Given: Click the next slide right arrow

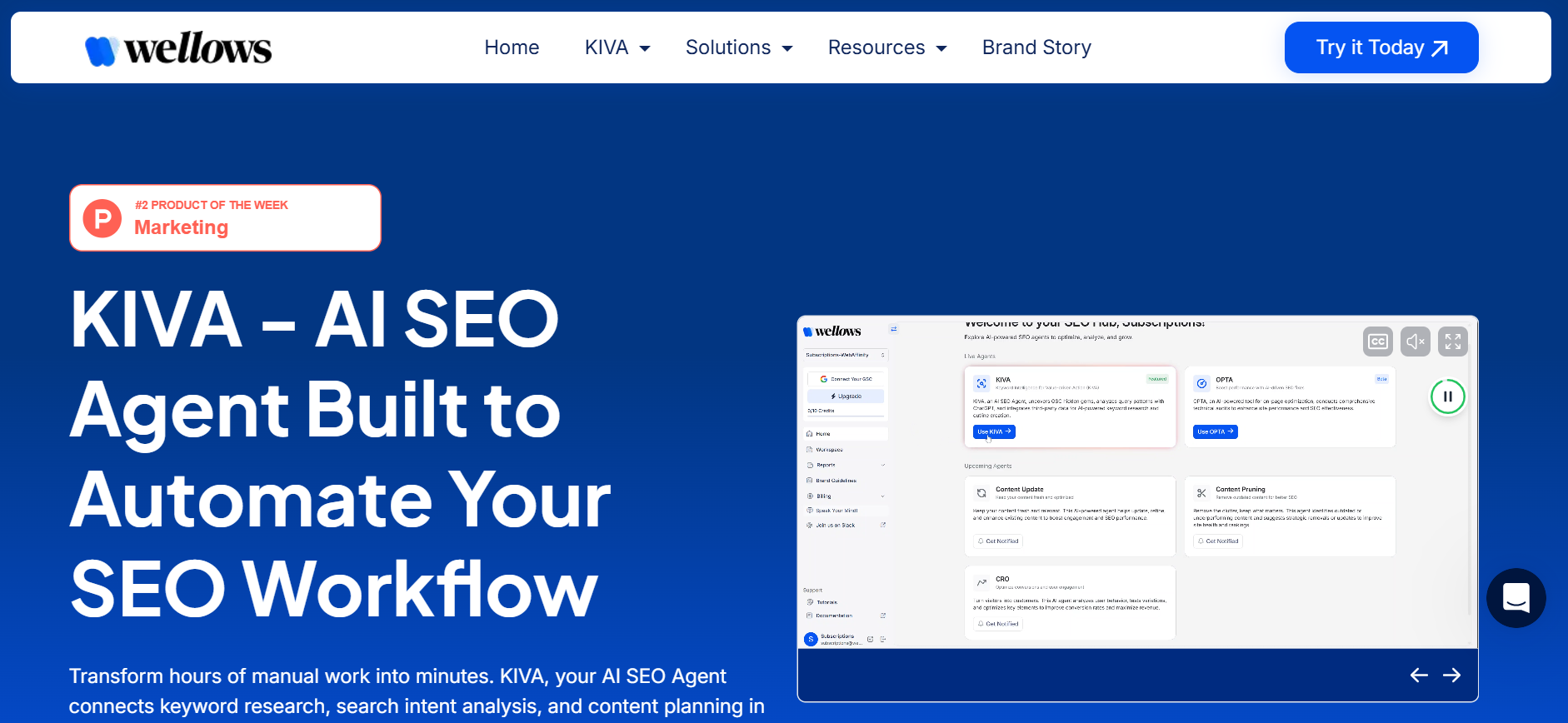Looking at the screenshot, I should [x=1451, y=675].
